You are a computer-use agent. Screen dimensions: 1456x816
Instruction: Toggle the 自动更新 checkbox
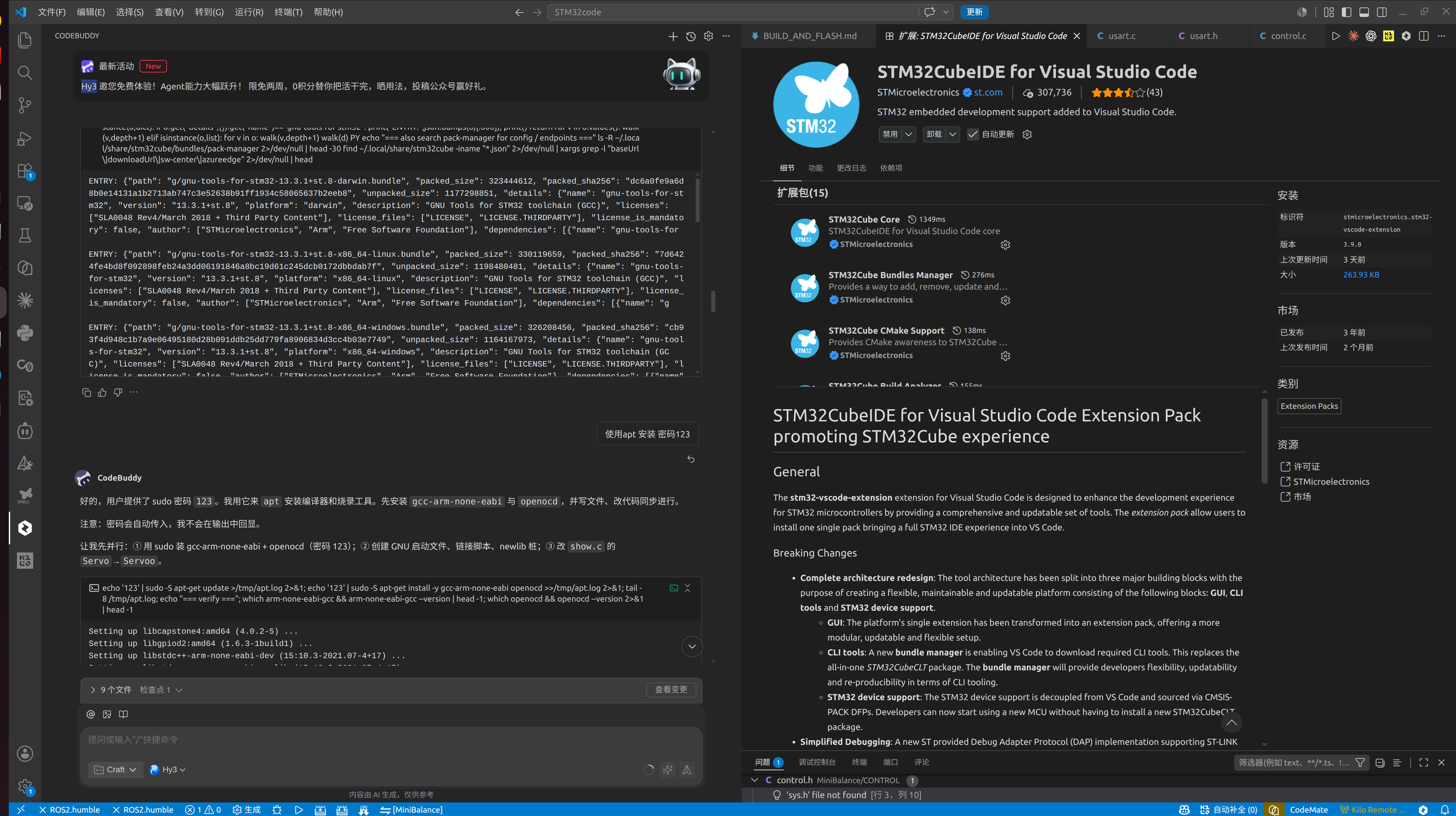coord(973,134)
